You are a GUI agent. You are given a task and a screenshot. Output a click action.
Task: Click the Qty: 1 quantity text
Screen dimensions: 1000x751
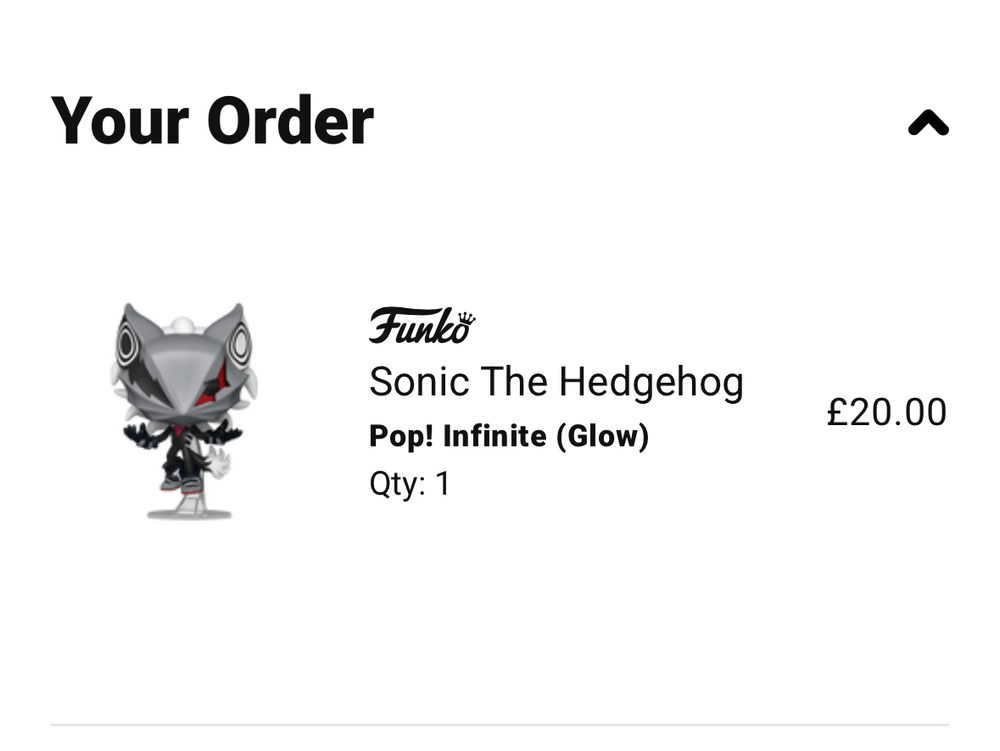410,484
